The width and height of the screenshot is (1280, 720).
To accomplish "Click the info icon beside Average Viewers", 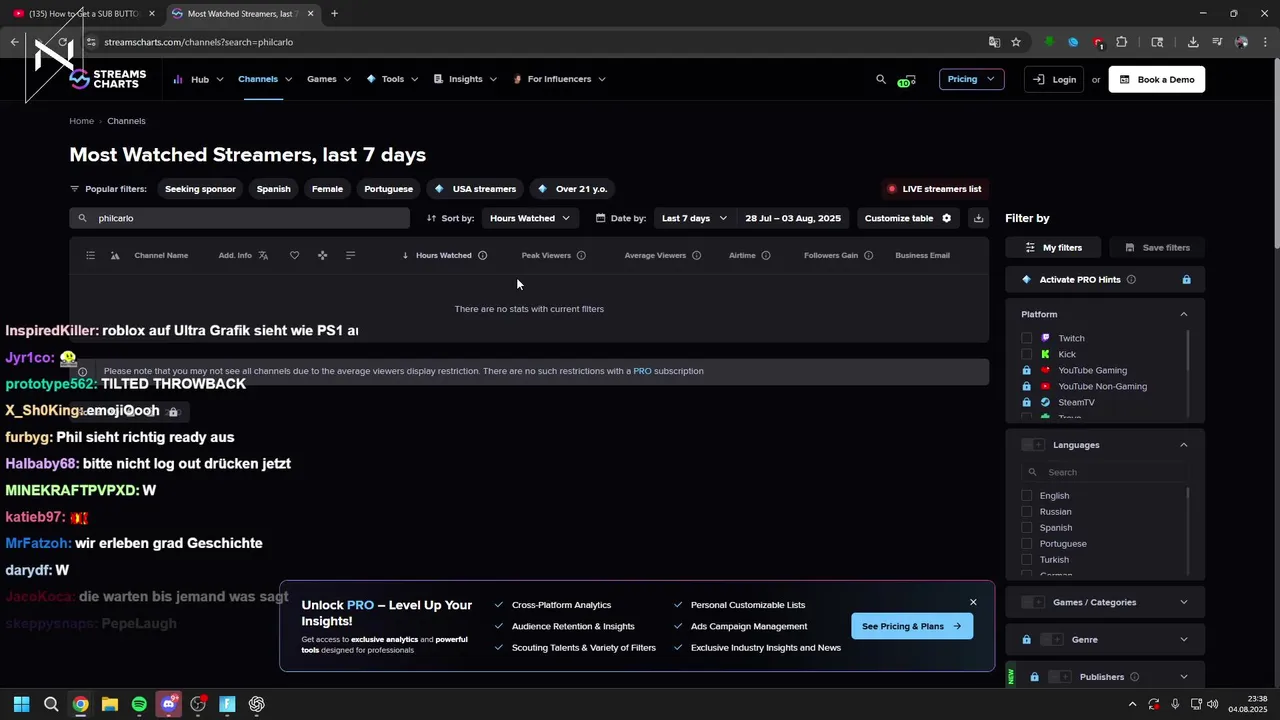I will [x=696, y=255].
